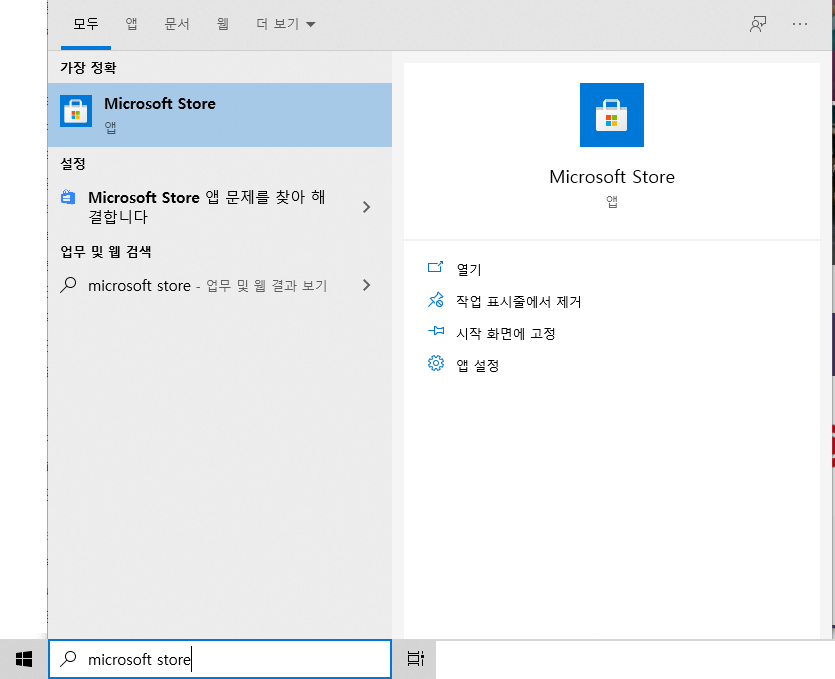Expand the 더 보기 dropdown
Image resolution: width=835 pixels, height=679 pixels.
[285, 24]
